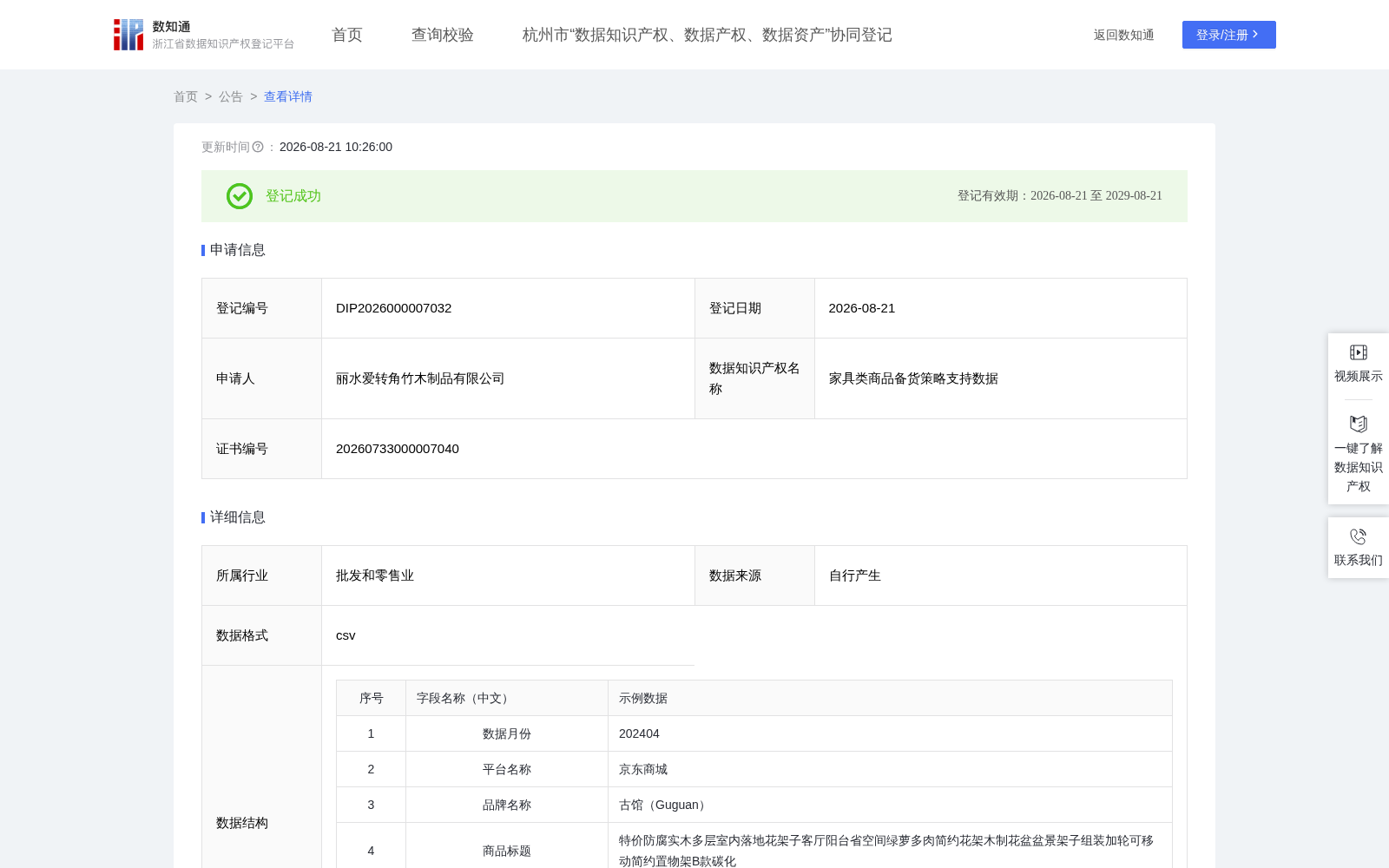Click the 证书编号 label cell
The image size is (1389, 868).
pos(262,449)
